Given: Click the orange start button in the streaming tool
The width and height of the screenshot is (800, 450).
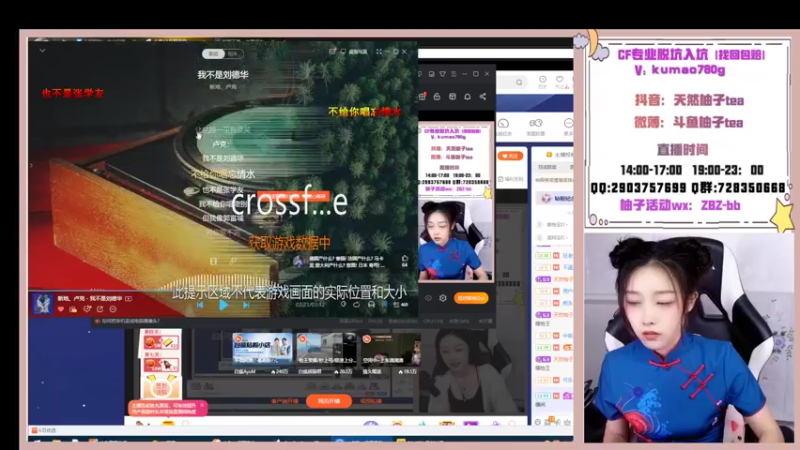Looking at the screenshot, I should click(x=470, y=298).
